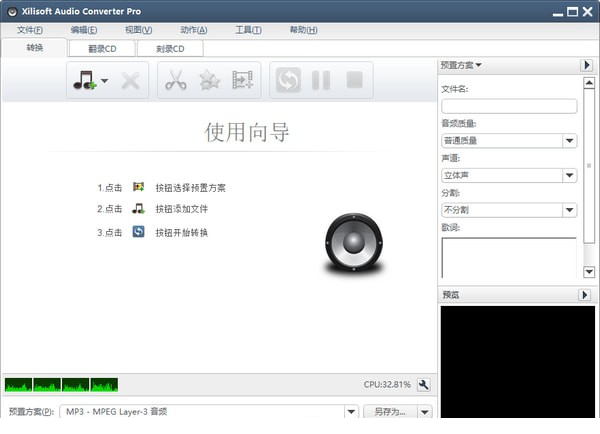This screenshot has width=600, height=434.
Task: Close the Xilisoft Audio Converter window
Action: tap(588, 12)
